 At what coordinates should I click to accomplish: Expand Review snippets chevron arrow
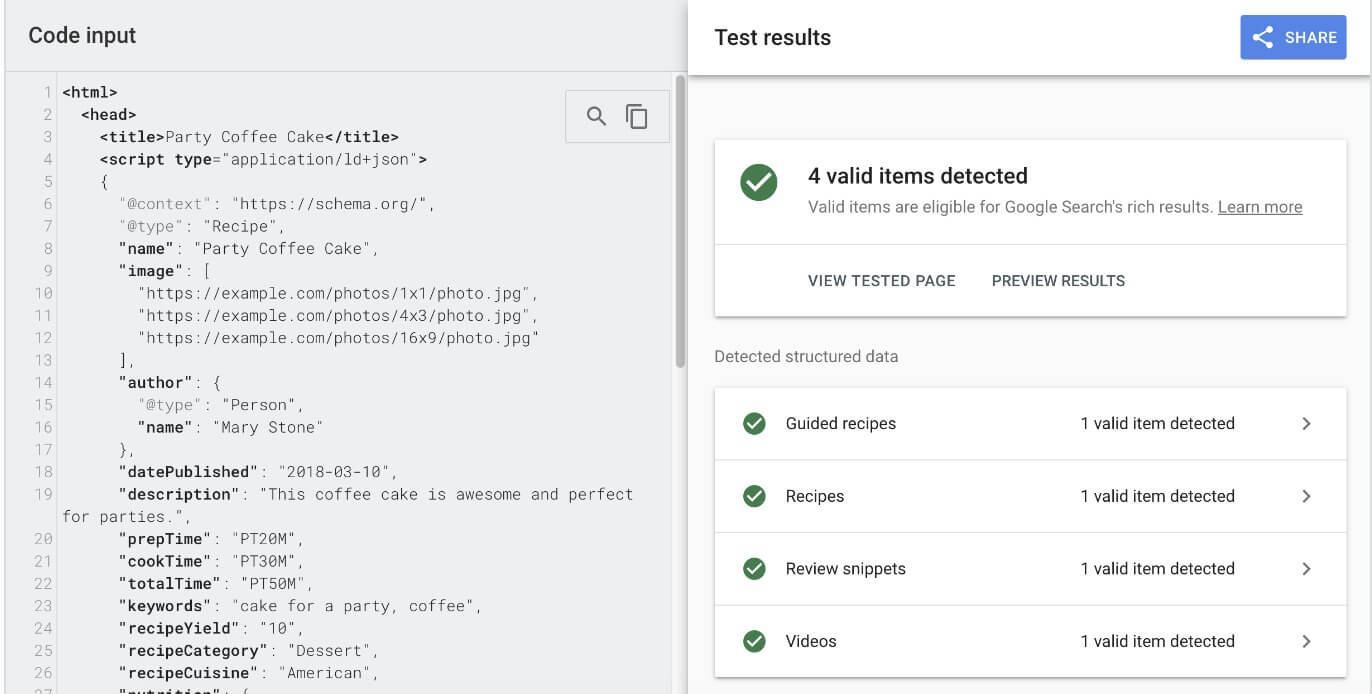[x=1306, y=569]
